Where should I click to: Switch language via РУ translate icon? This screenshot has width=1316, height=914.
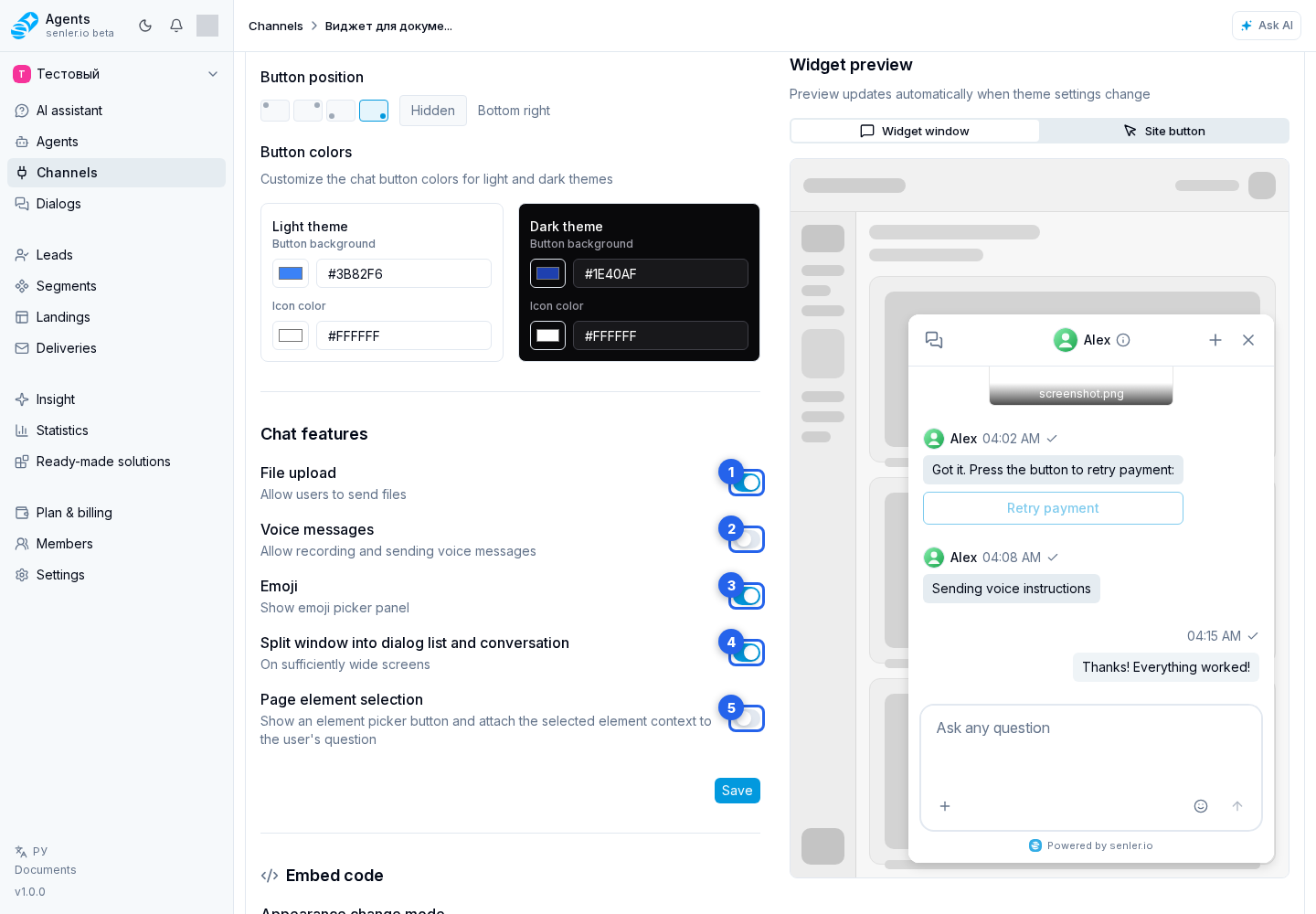(x=31, y=851)
